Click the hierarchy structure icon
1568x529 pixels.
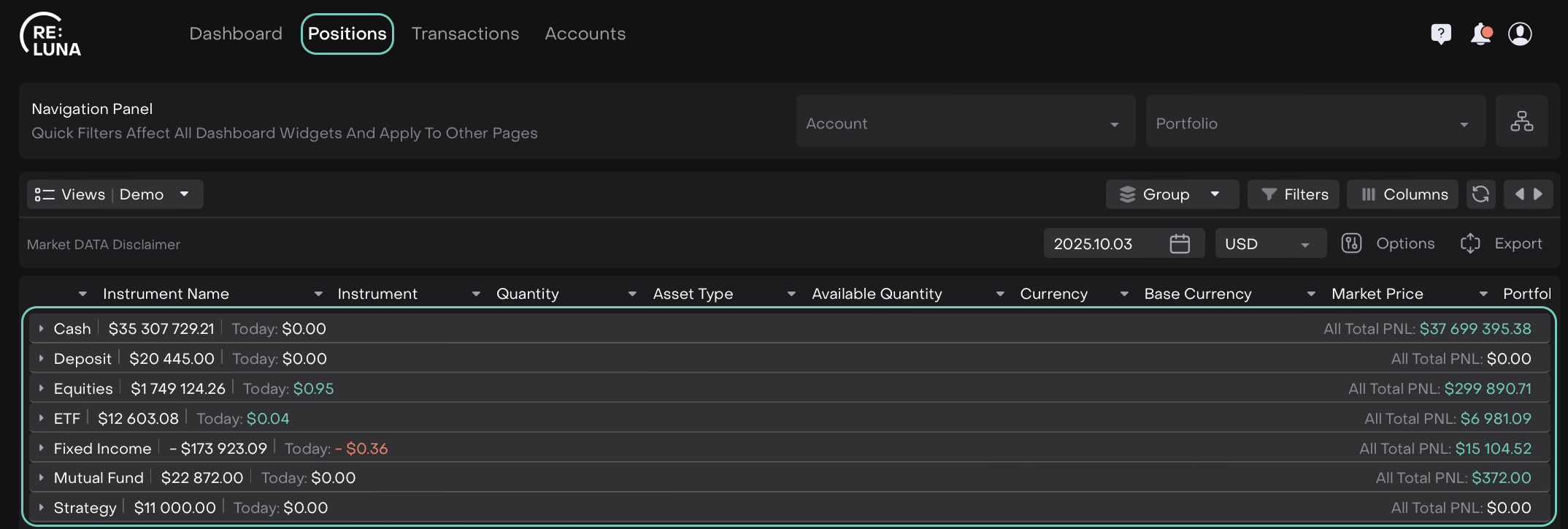(x=1521, y=121)
